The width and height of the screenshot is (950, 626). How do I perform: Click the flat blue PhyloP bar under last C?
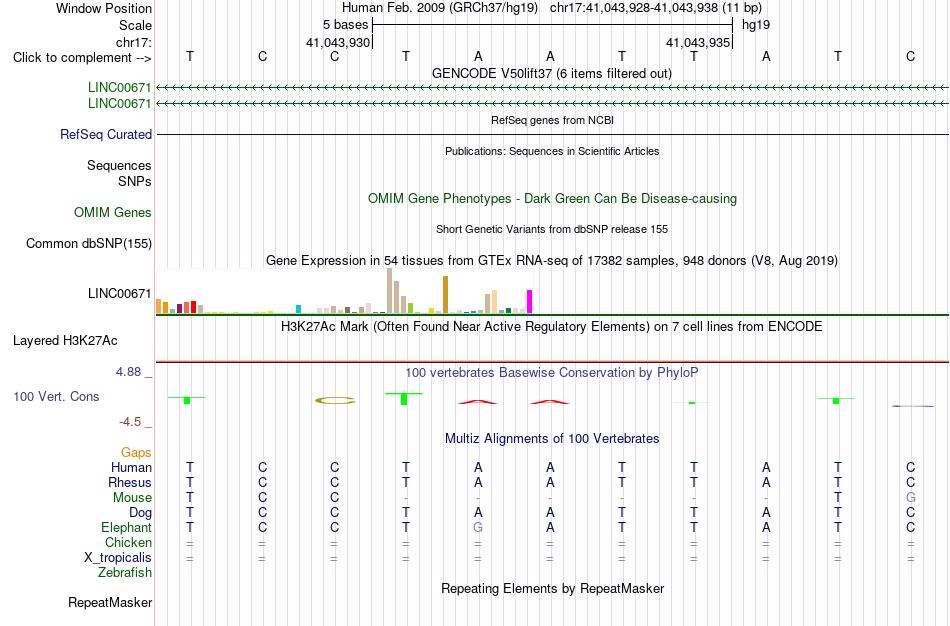(912, 405)
